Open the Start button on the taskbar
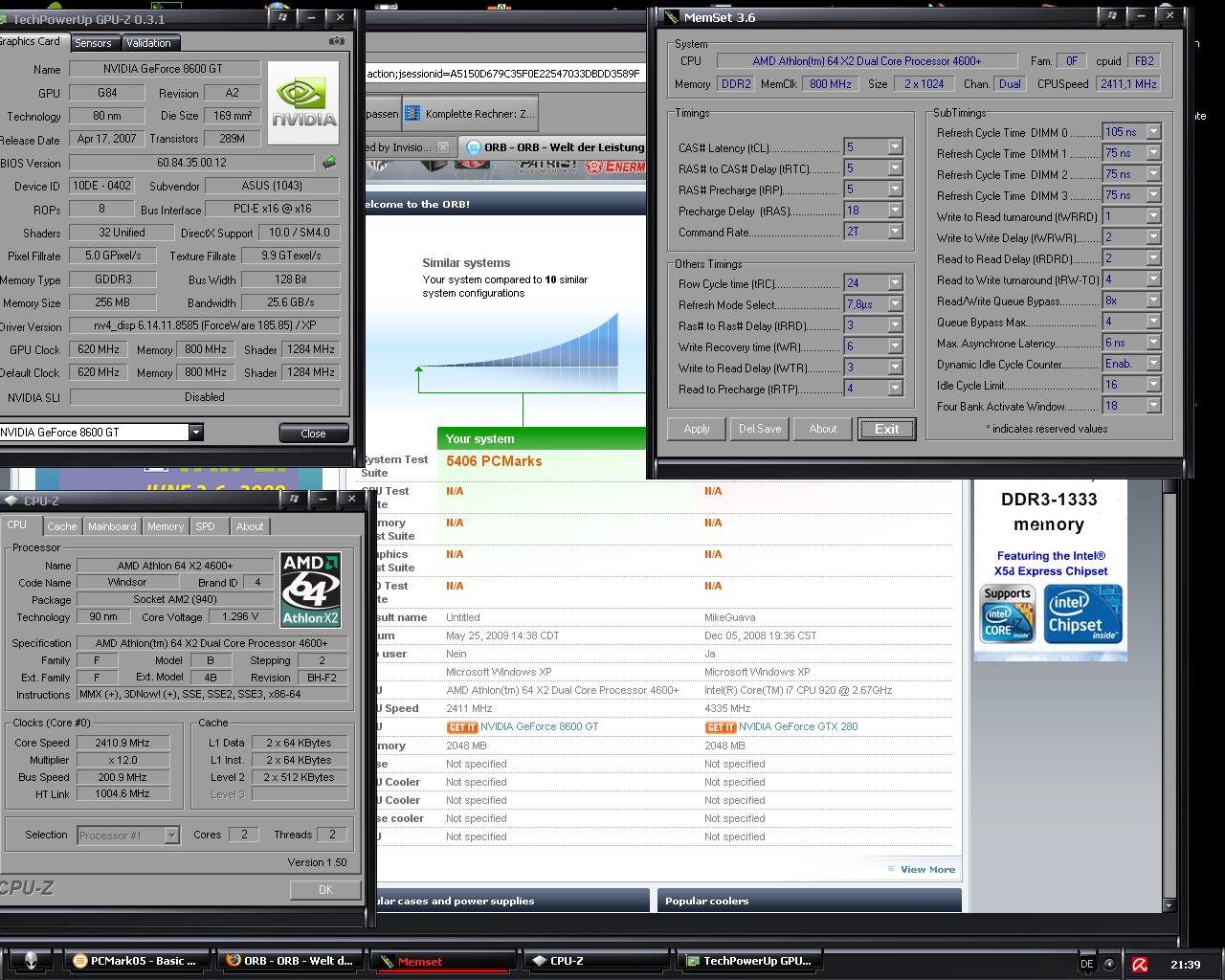 (31, 961)
